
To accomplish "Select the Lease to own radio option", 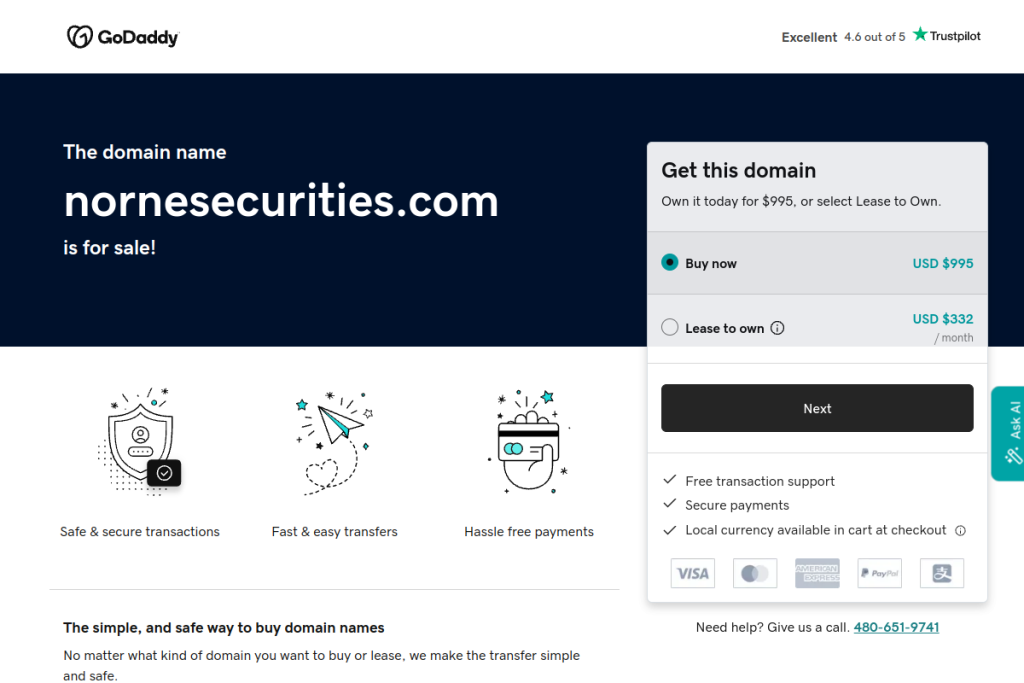I will [670, 328].
